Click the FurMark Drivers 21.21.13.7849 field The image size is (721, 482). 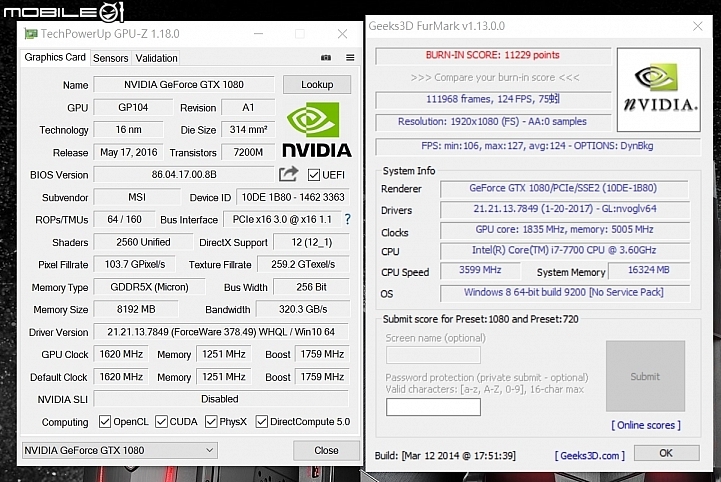[x=565, y=209]
